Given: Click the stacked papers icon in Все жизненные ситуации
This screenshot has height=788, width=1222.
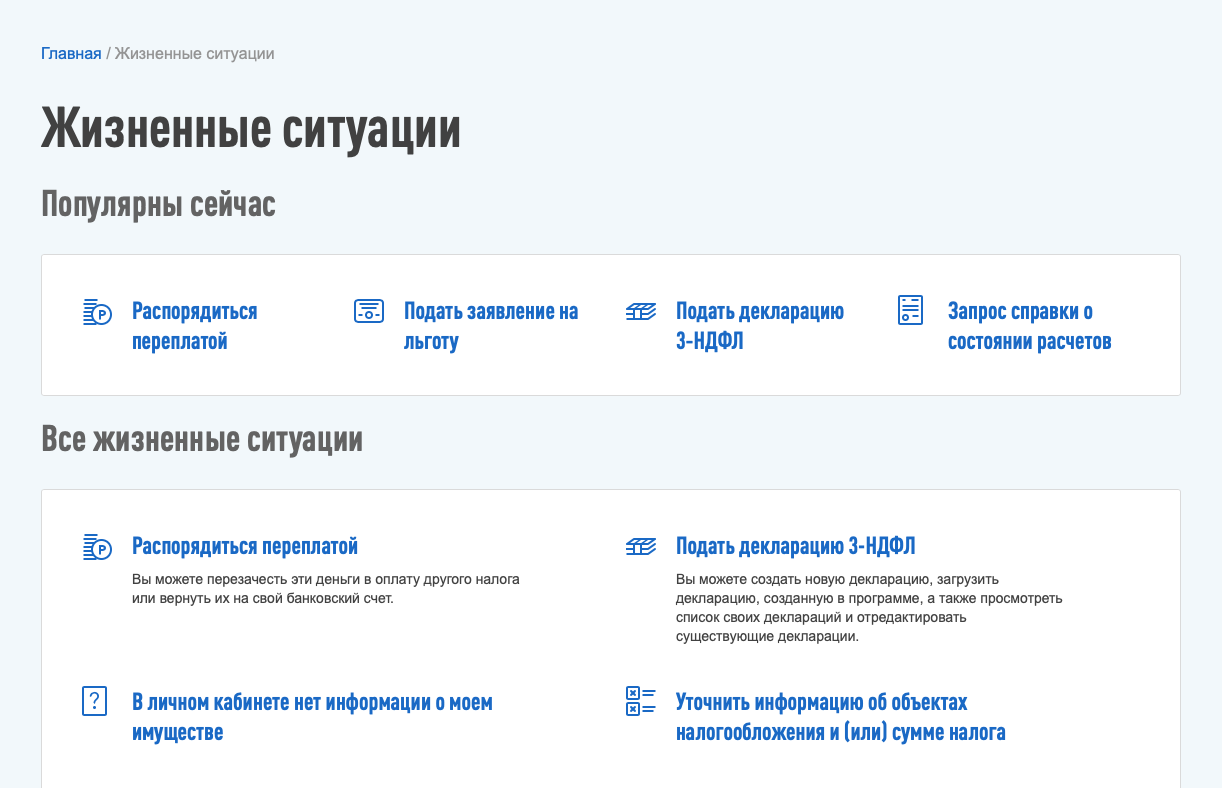Looking at the screenshot, I should coord(641,546).
